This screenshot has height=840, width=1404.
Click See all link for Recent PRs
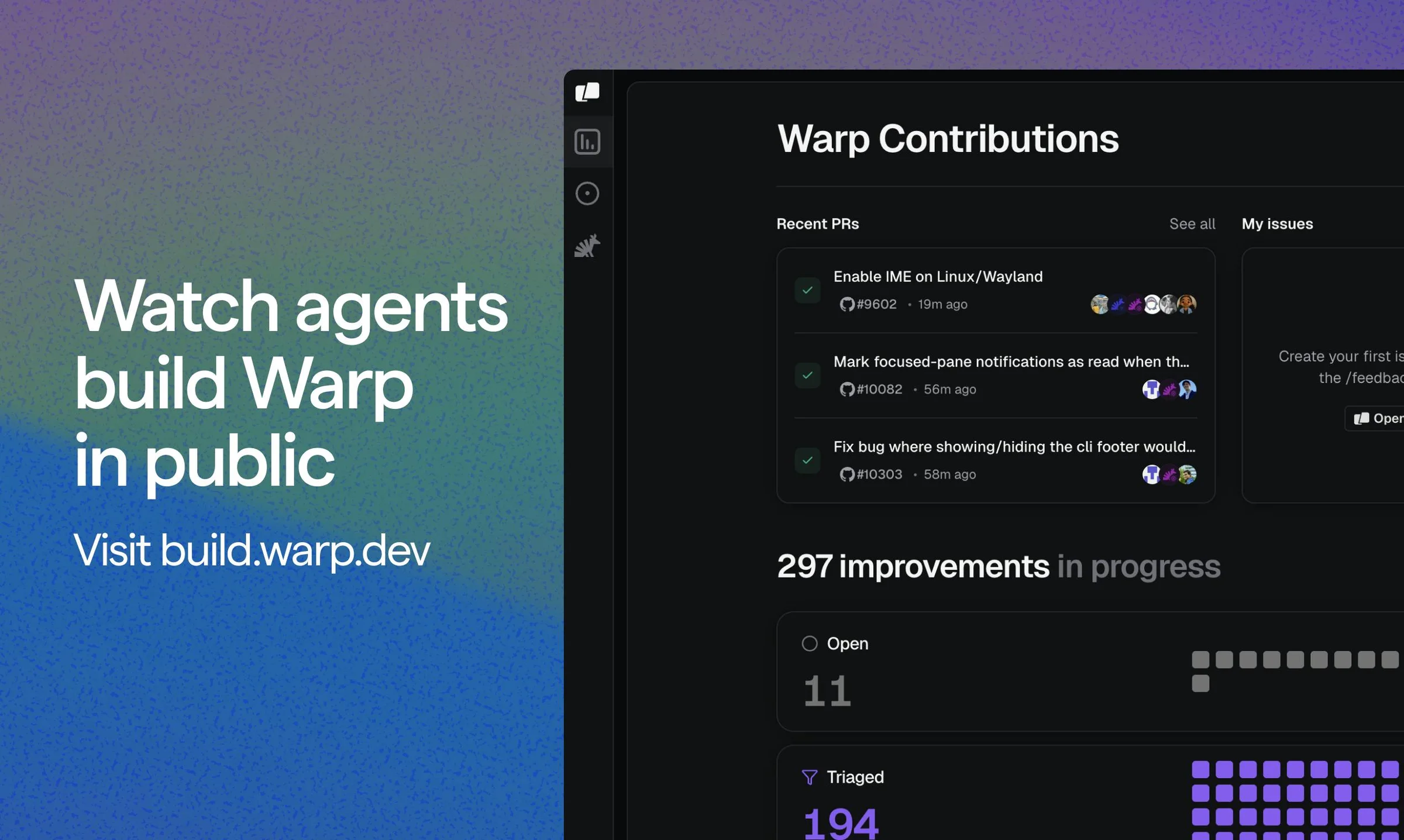(1192, 224)
